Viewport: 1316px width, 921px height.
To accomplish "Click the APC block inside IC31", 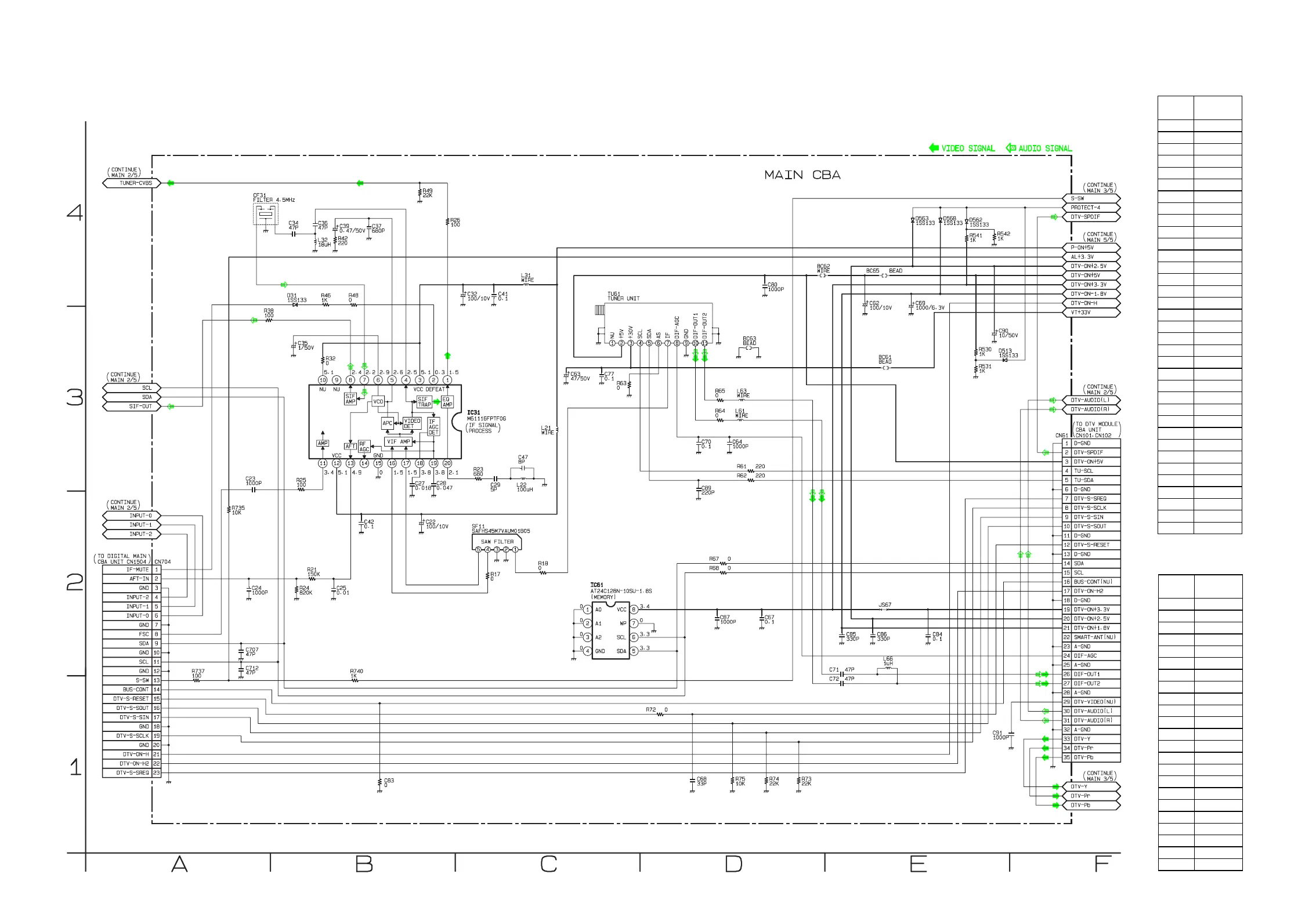I will 388,423.
